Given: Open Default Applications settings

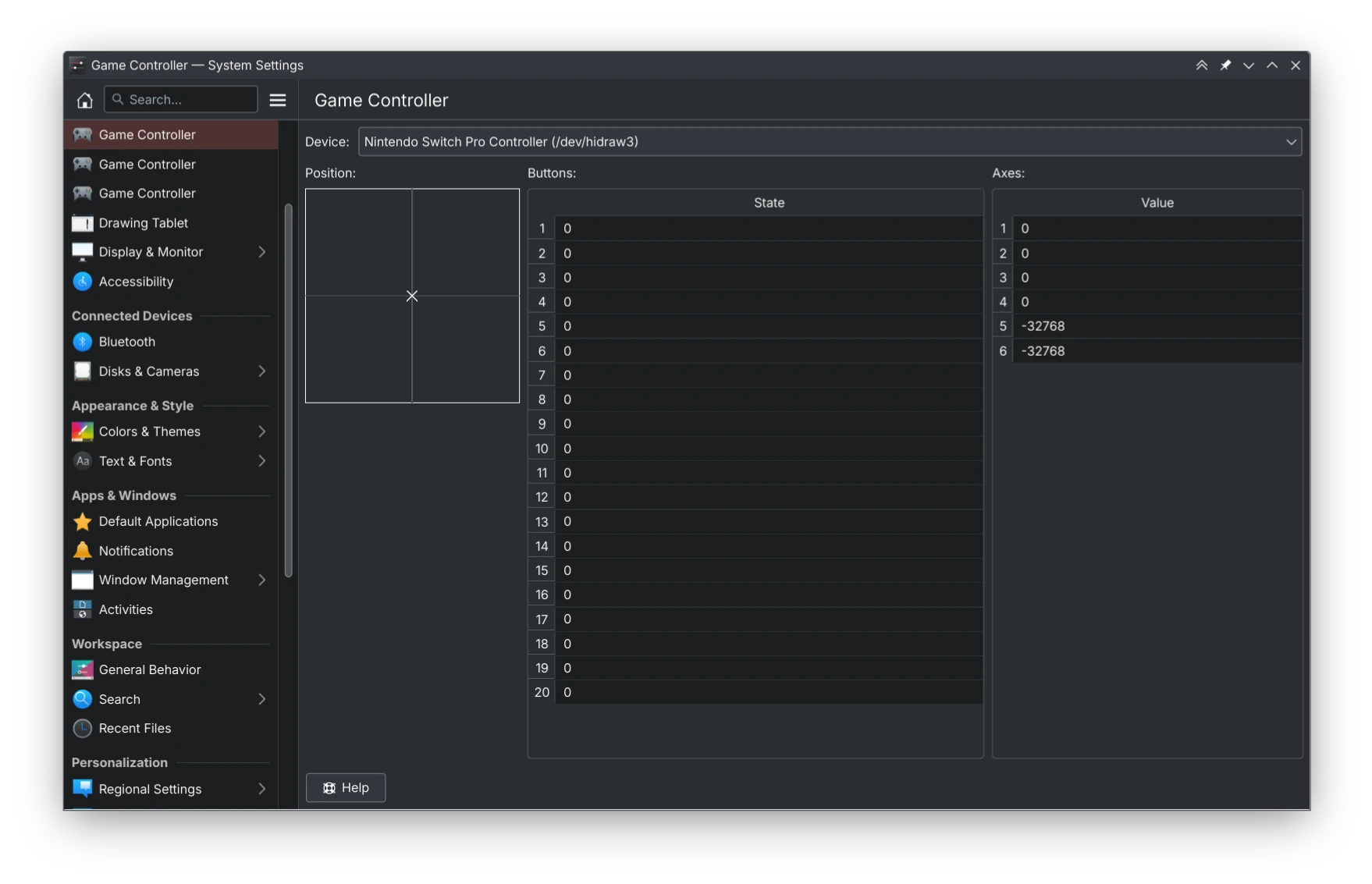Looking at the screenshot, I should tap(171, 521).
